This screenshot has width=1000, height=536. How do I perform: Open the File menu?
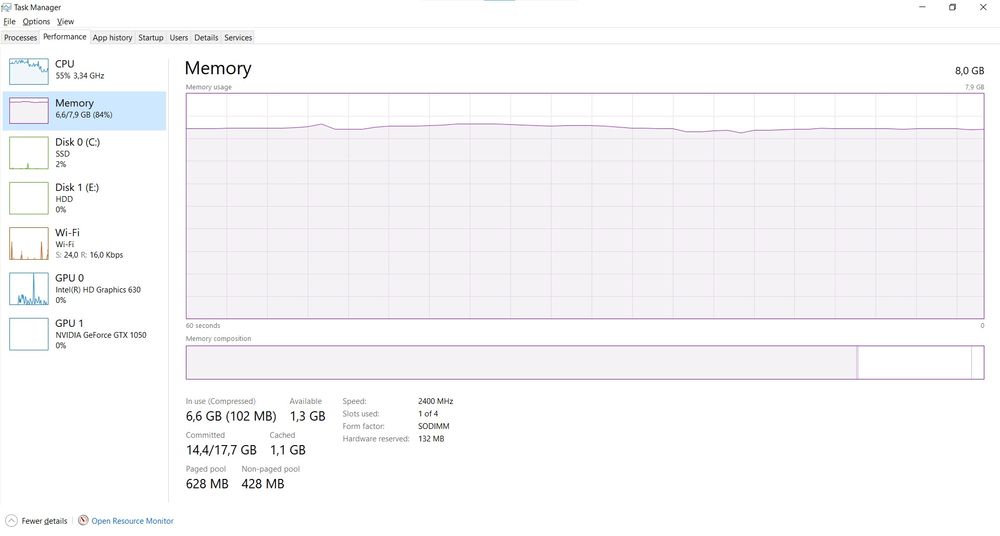[x=9, y=21]
